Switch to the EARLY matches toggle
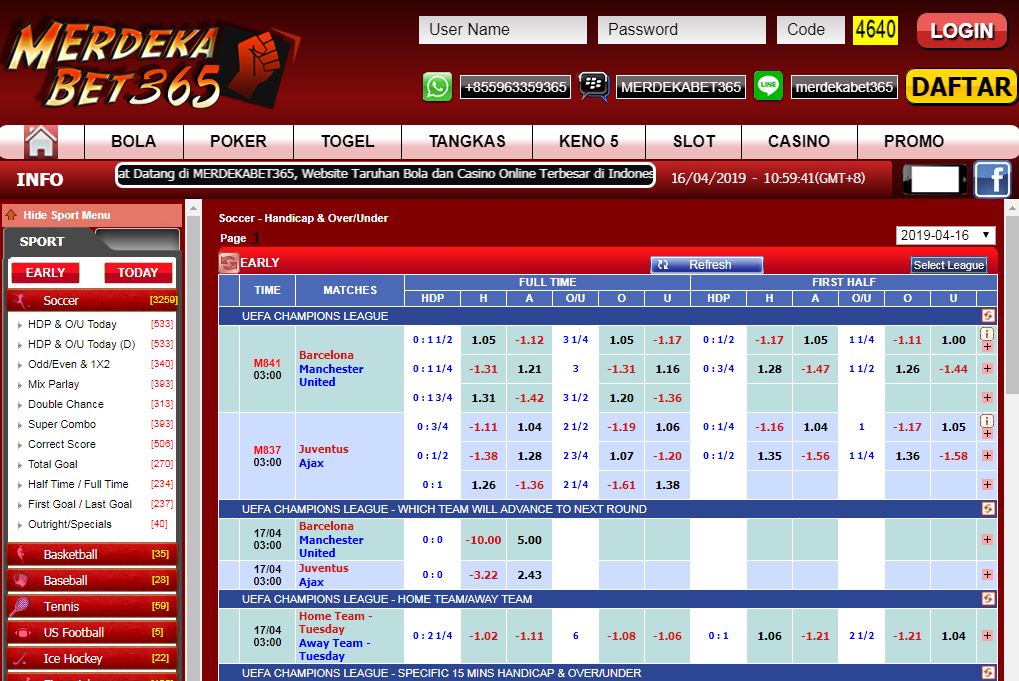 pyautogui.click(x=46, y=272)
